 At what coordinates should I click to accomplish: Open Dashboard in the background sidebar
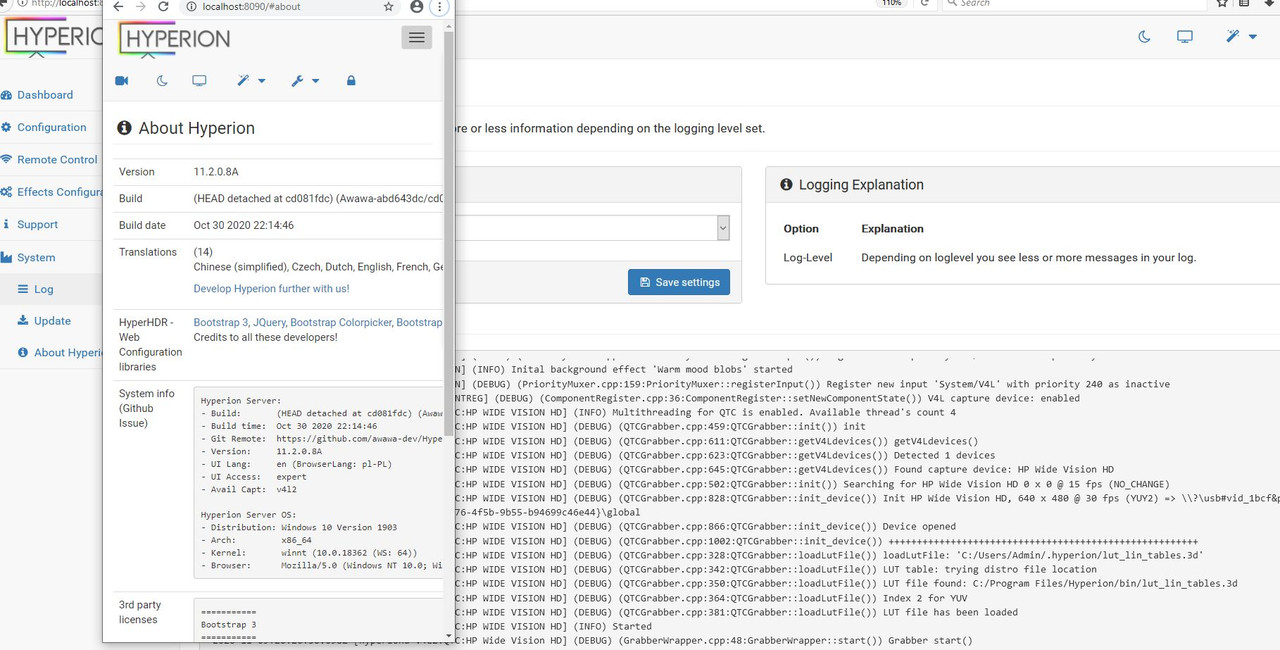(45, 95)
